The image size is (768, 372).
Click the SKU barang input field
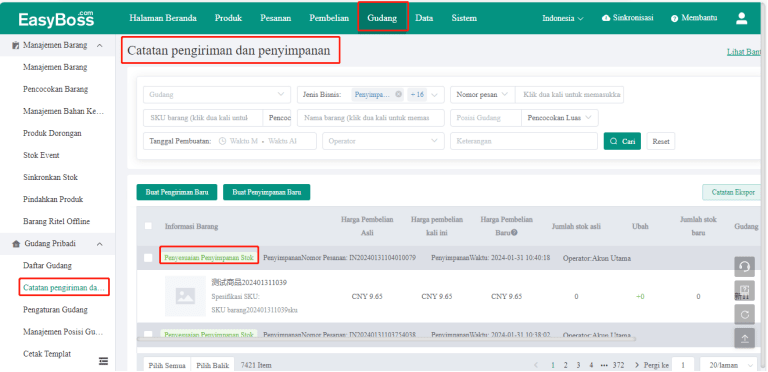coord(203,118)
